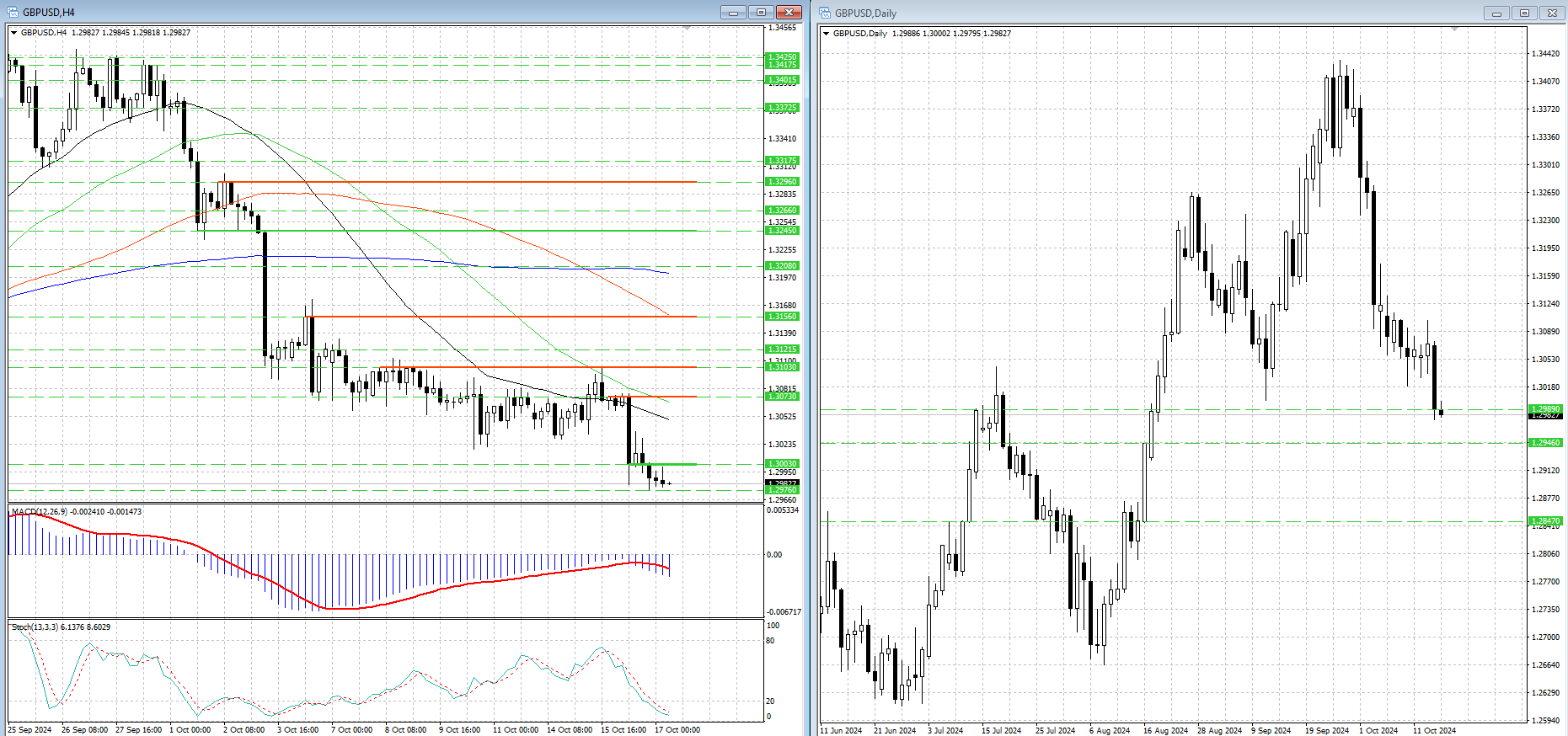
Task: Open the triangle dropdown beside GBPUSD,H4 label
Action: [13, 33]
